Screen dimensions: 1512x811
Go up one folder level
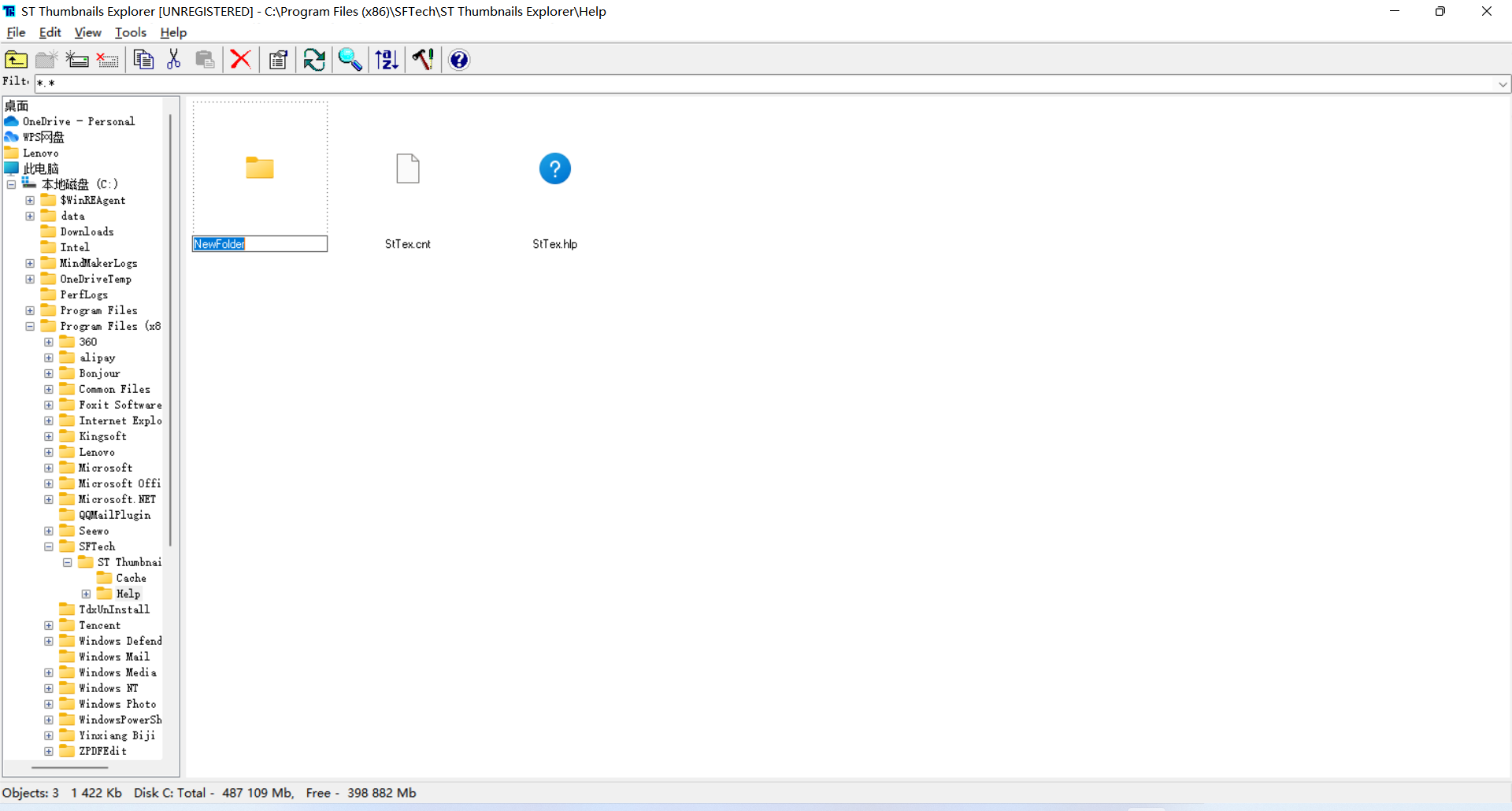click(x=16, y=60)
